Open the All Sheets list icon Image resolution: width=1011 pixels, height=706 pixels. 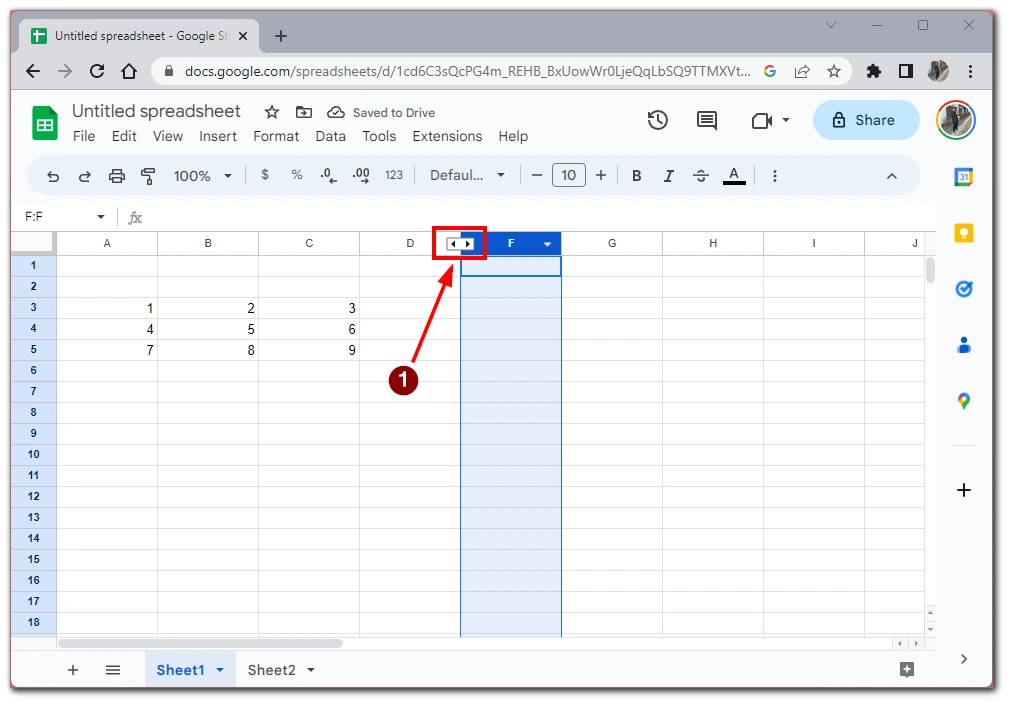pos(113,670)
